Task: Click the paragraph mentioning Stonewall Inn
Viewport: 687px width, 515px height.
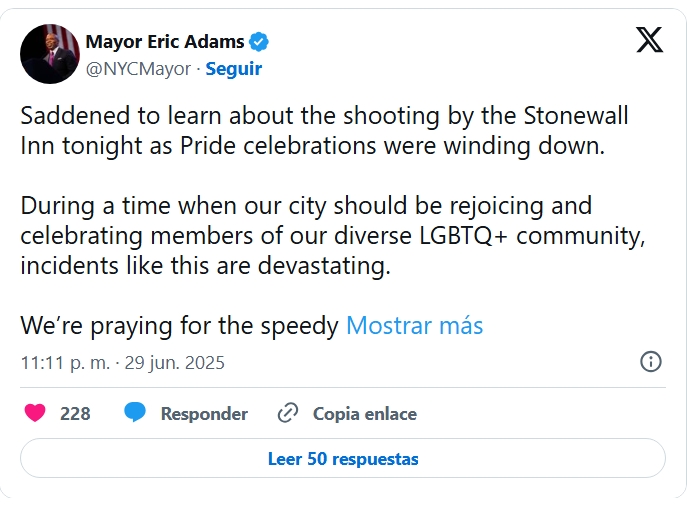Action: pos(324,131)
